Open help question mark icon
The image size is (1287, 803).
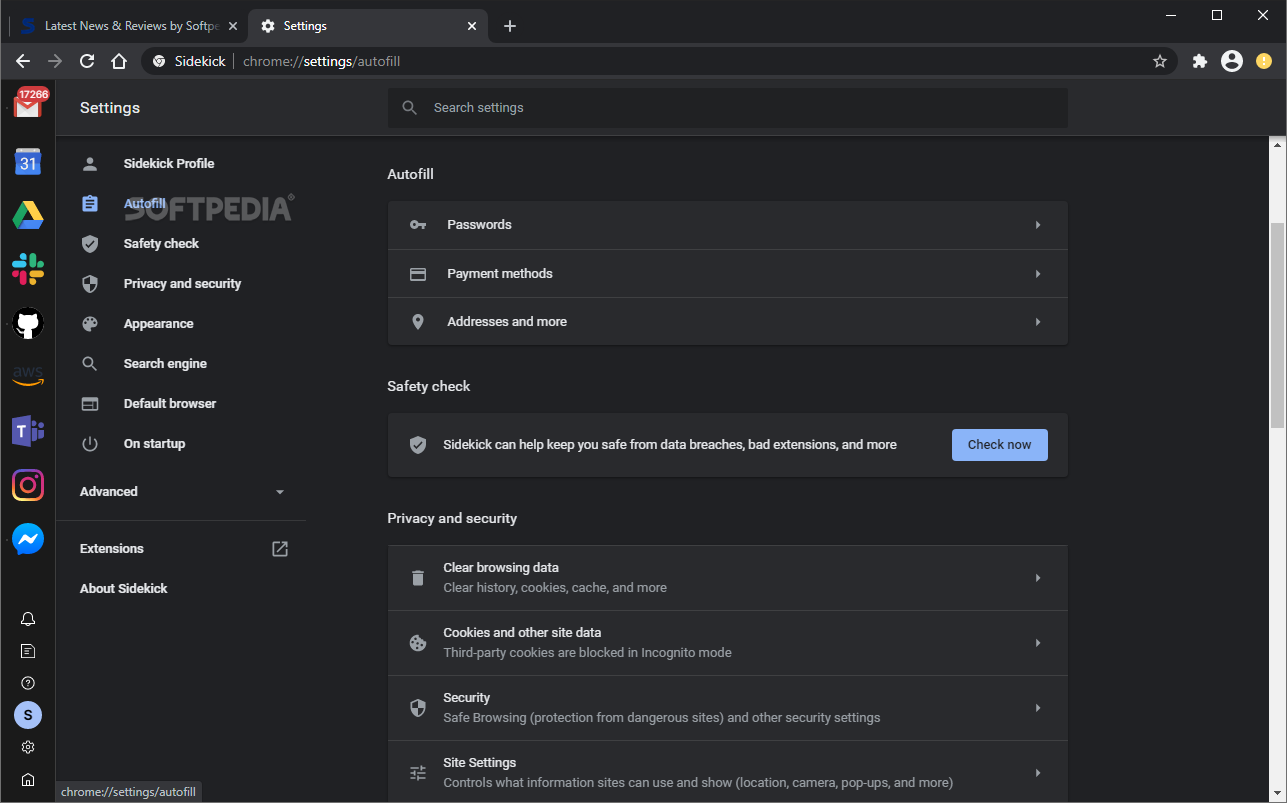28,683
